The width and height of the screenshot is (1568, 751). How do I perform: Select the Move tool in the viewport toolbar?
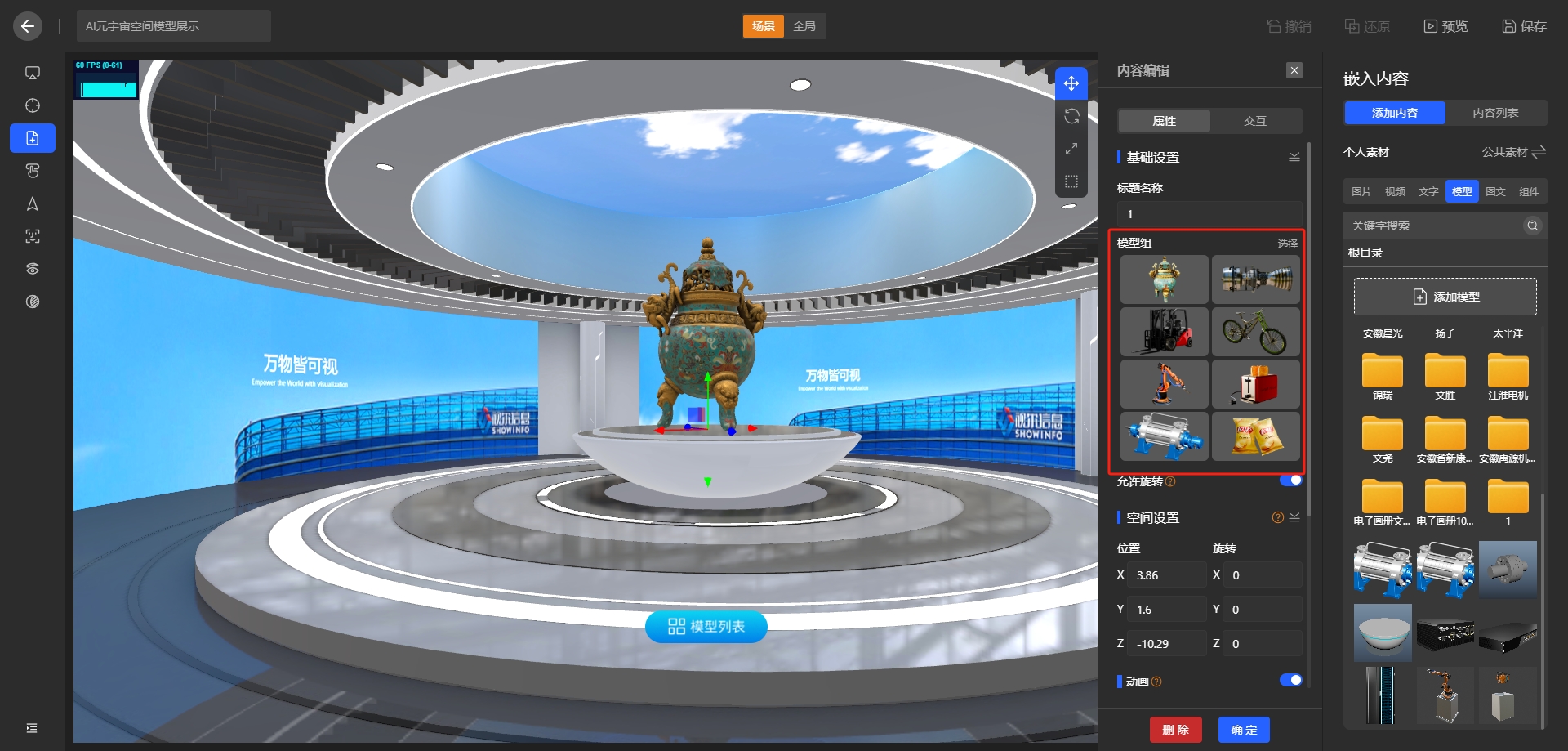tap(1071, 83)
